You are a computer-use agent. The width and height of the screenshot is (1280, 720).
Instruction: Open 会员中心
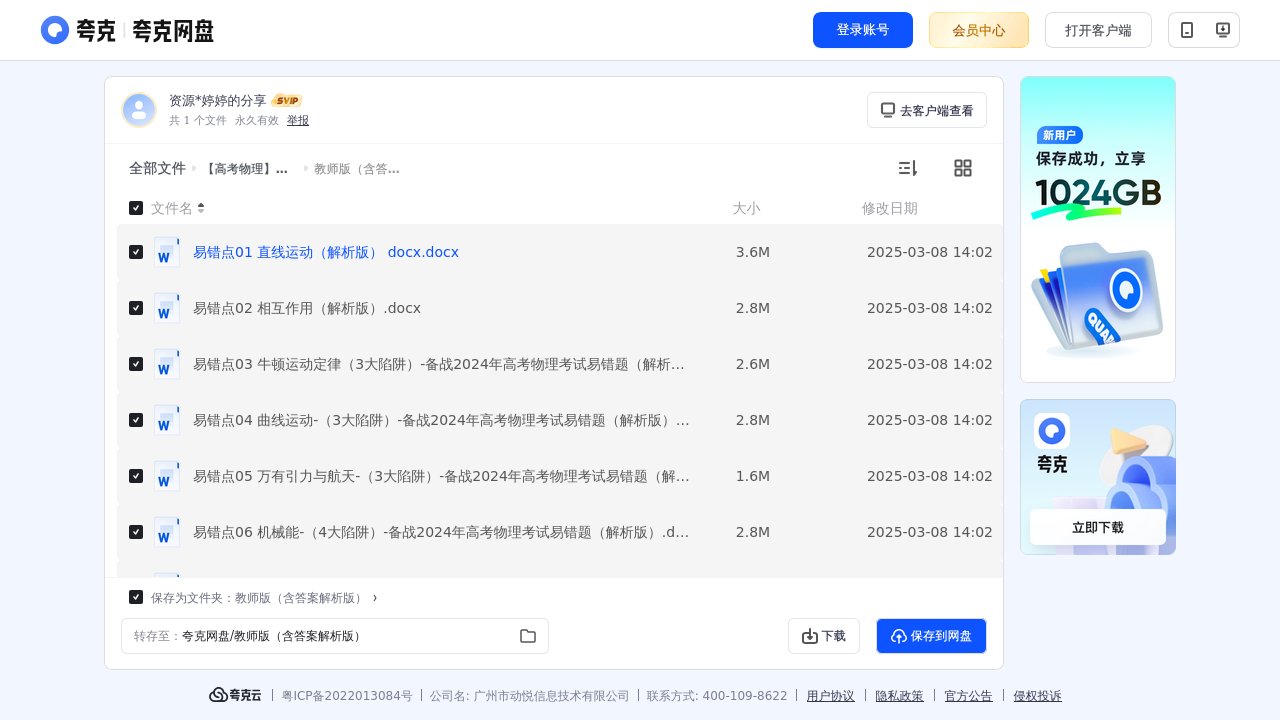click(x=979, y=30)
